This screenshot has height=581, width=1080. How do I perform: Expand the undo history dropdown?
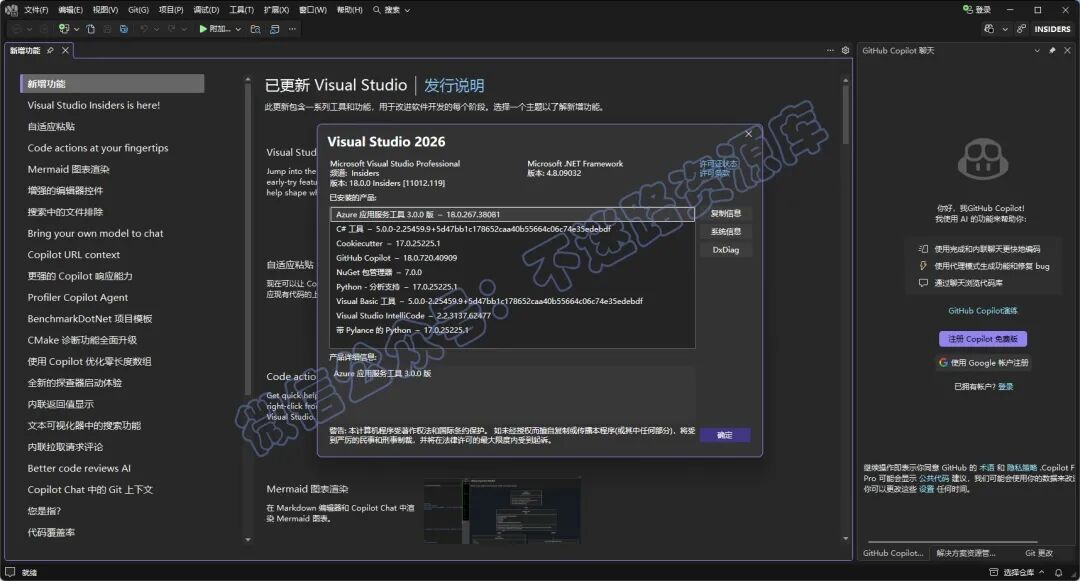pyautogui.click(x=156, y=29)
